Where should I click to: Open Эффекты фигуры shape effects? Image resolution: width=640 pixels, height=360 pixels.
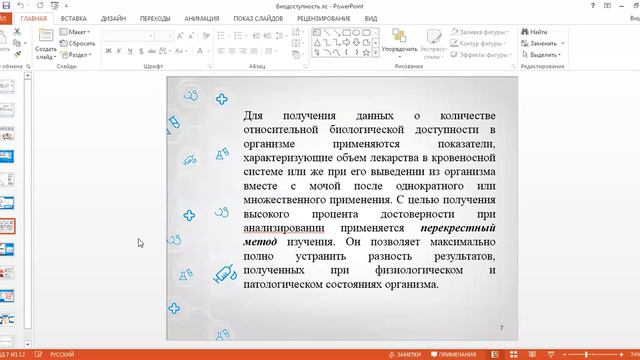[x=481, y=55]
